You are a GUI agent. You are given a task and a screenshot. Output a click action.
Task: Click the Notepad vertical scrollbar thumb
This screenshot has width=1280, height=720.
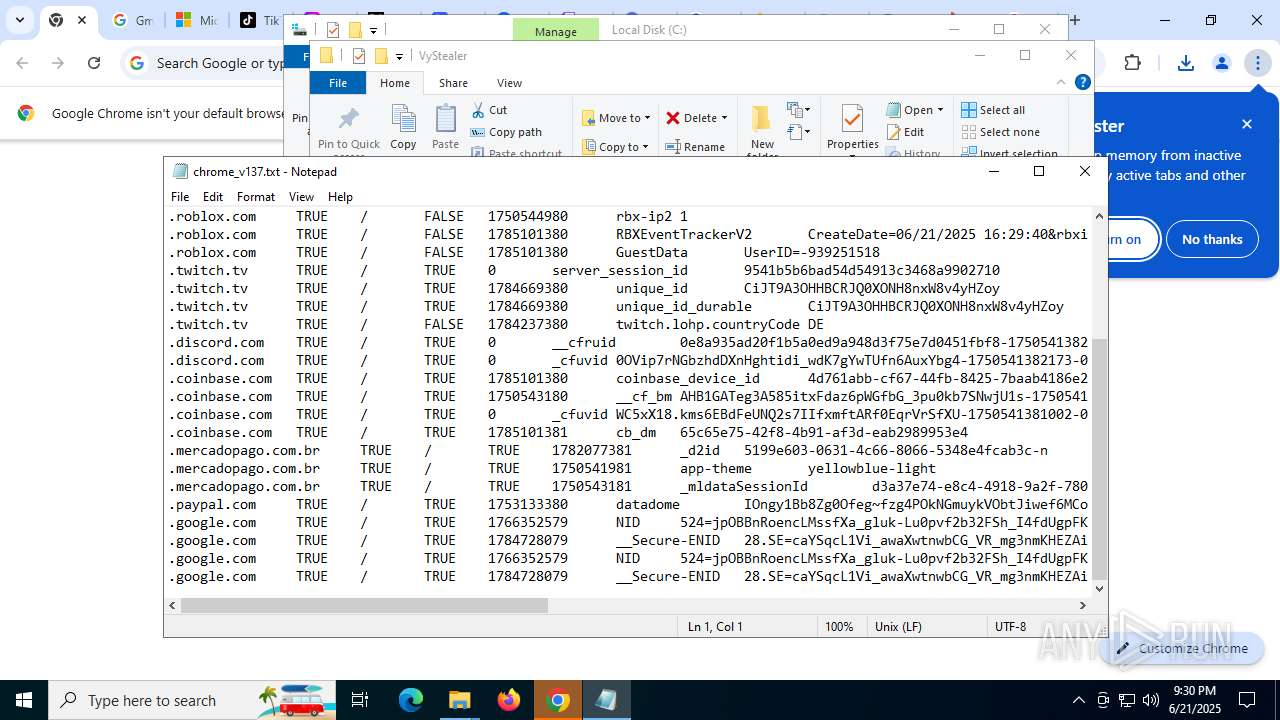click(x=1100, y=459)
